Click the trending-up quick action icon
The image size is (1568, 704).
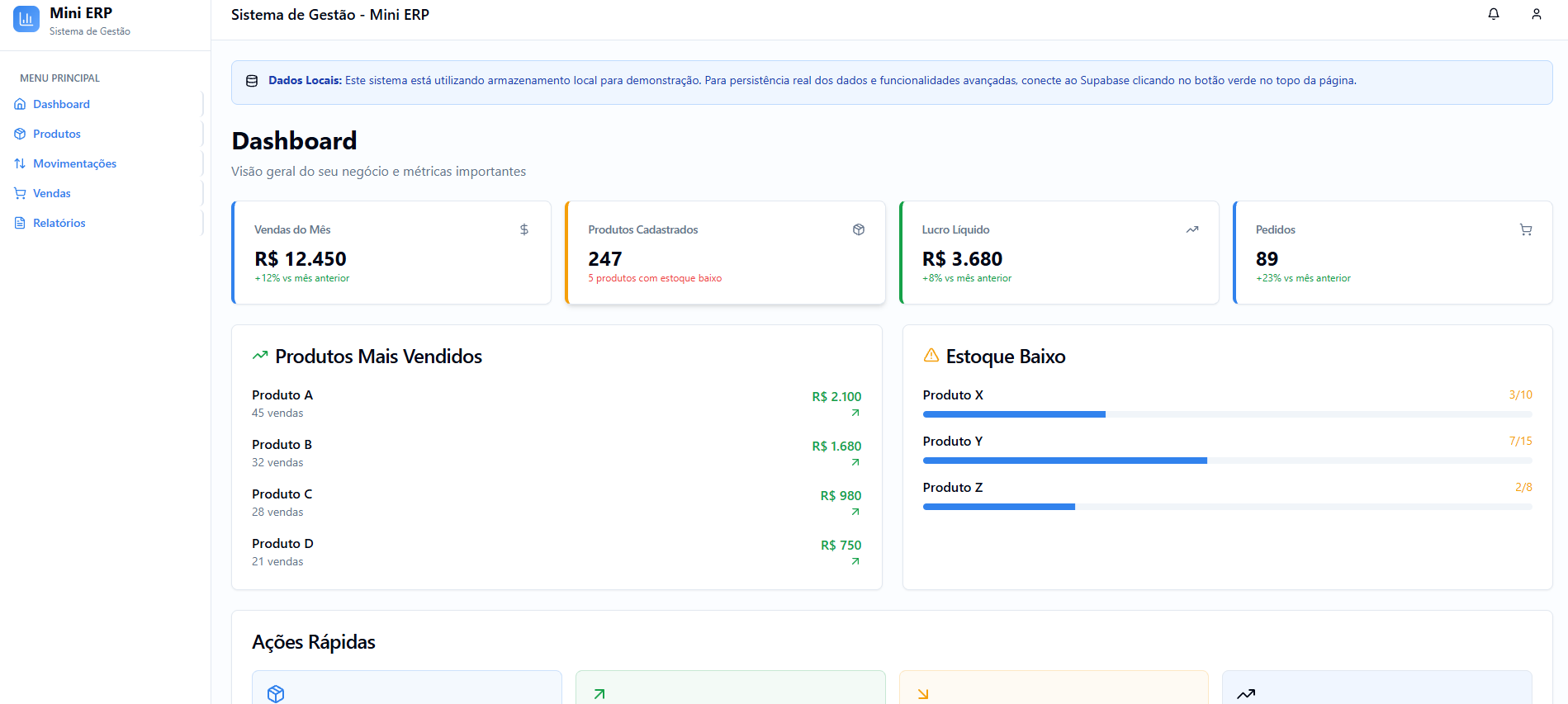coord(1246,694)
